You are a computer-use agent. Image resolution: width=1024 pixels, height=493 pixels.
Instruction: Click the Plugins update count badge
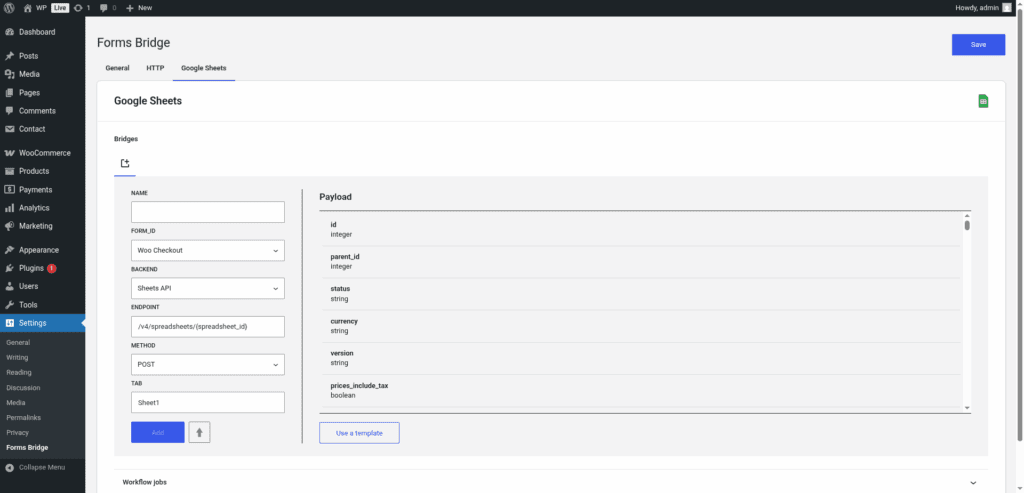pos(52,268)
